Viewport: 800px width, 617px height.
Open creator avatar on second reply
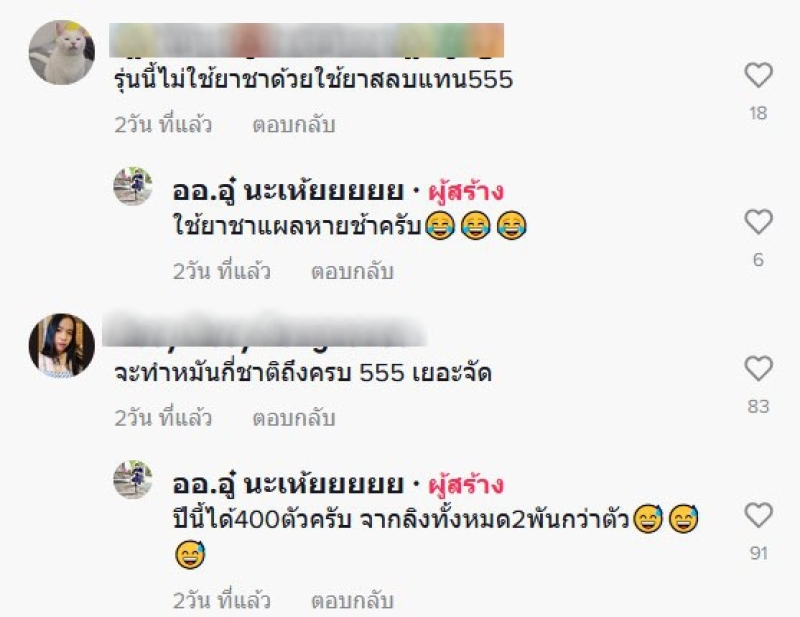coord(133,479)
